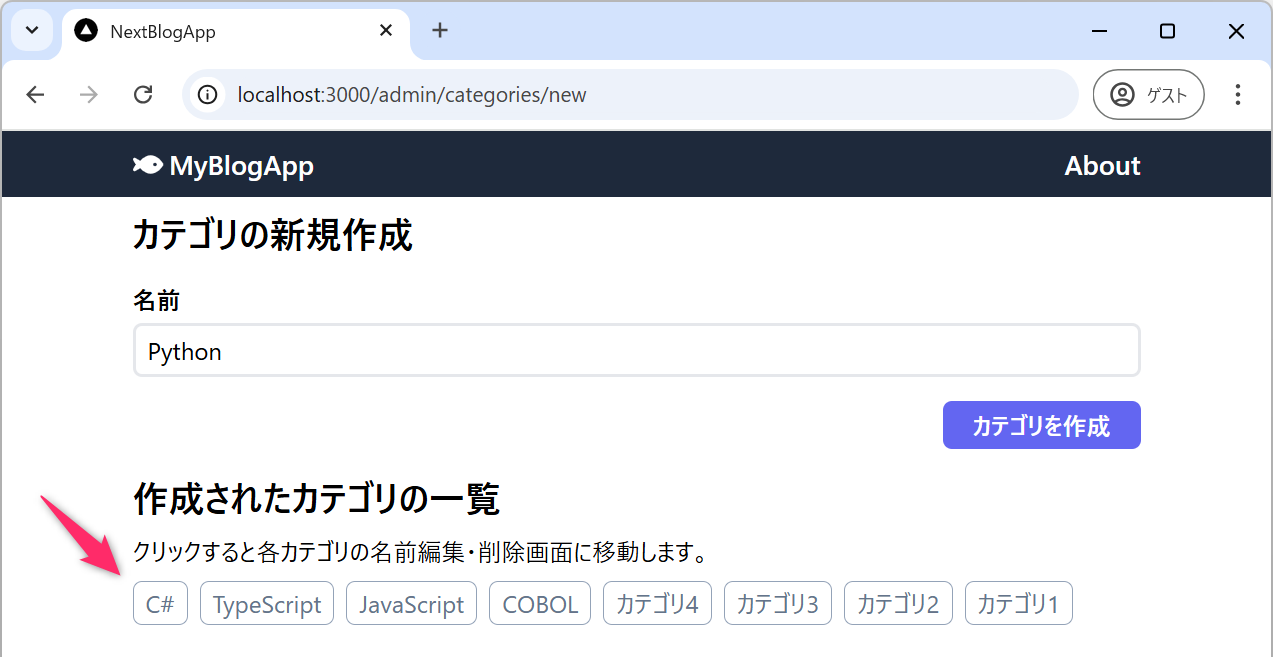Go to MyBlogApp home link
Screen dimensions: 1273x657
click(x=241, y=166)
